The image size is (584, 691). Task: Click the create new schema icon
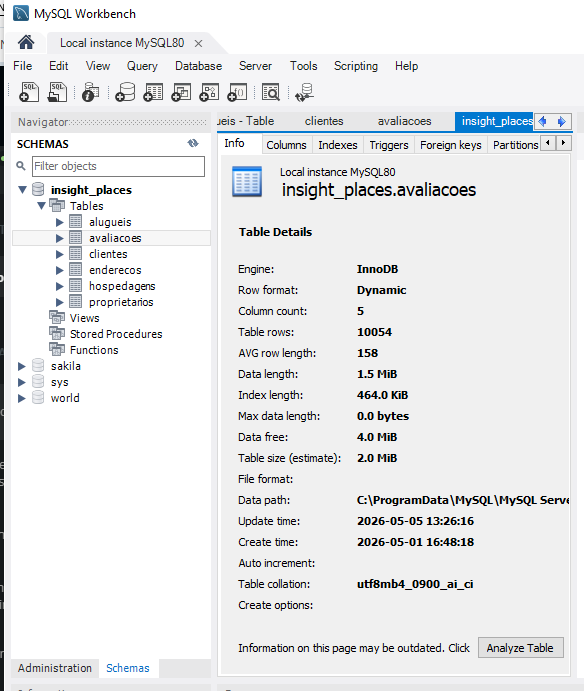125,92
